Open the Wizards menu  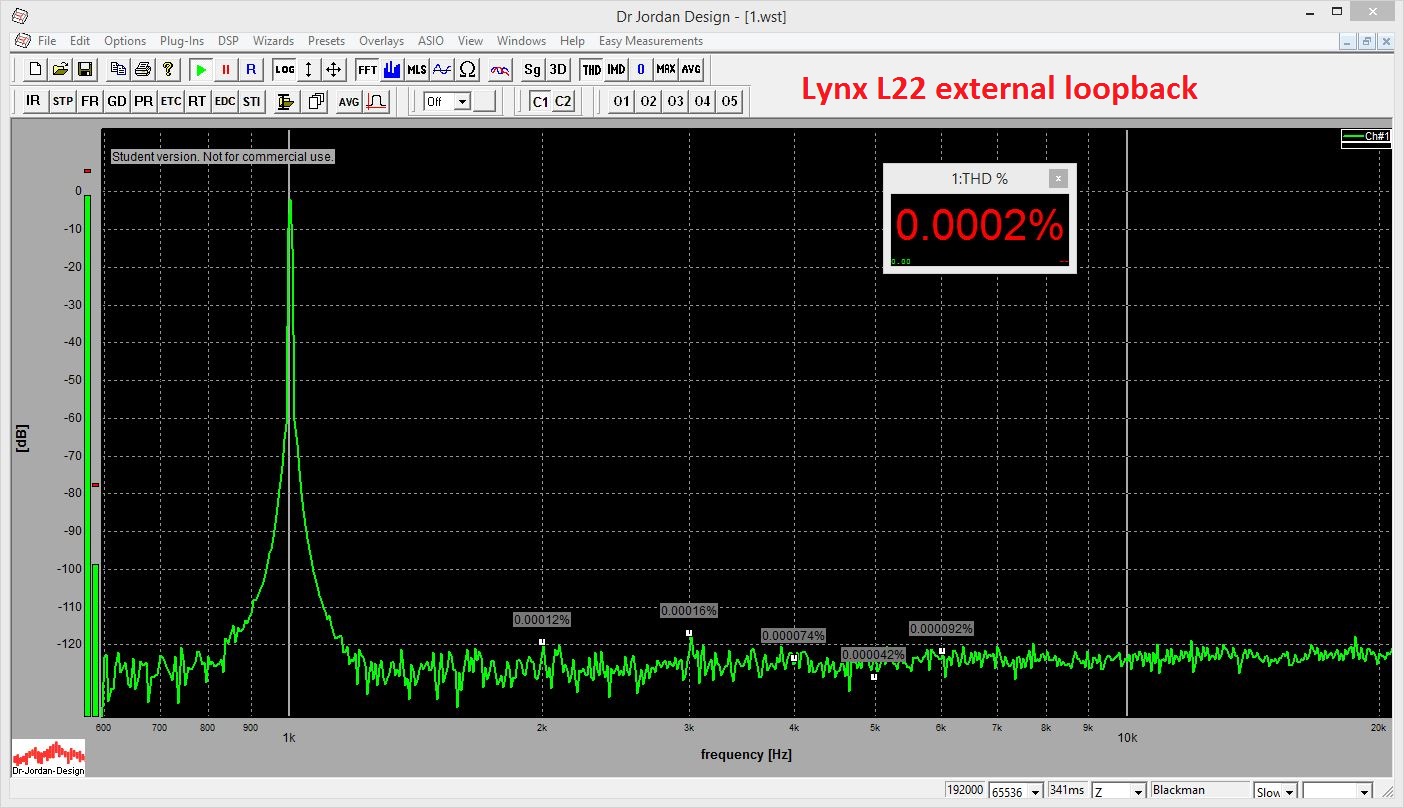[273, 41]
